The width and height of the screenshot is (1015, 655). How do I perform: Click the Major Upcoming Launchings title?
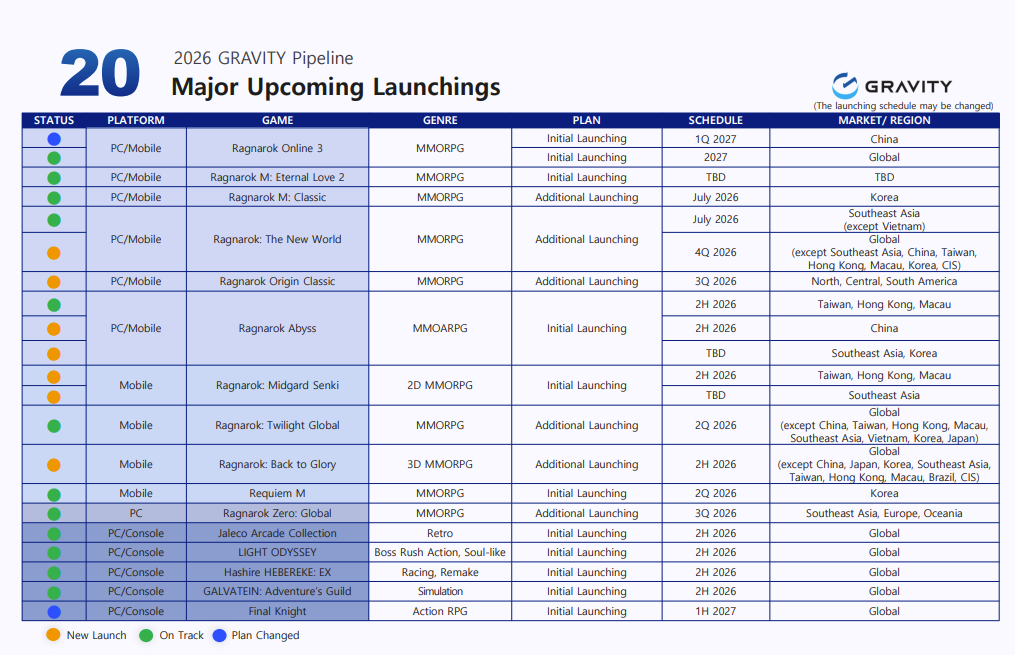pos(336,87)
